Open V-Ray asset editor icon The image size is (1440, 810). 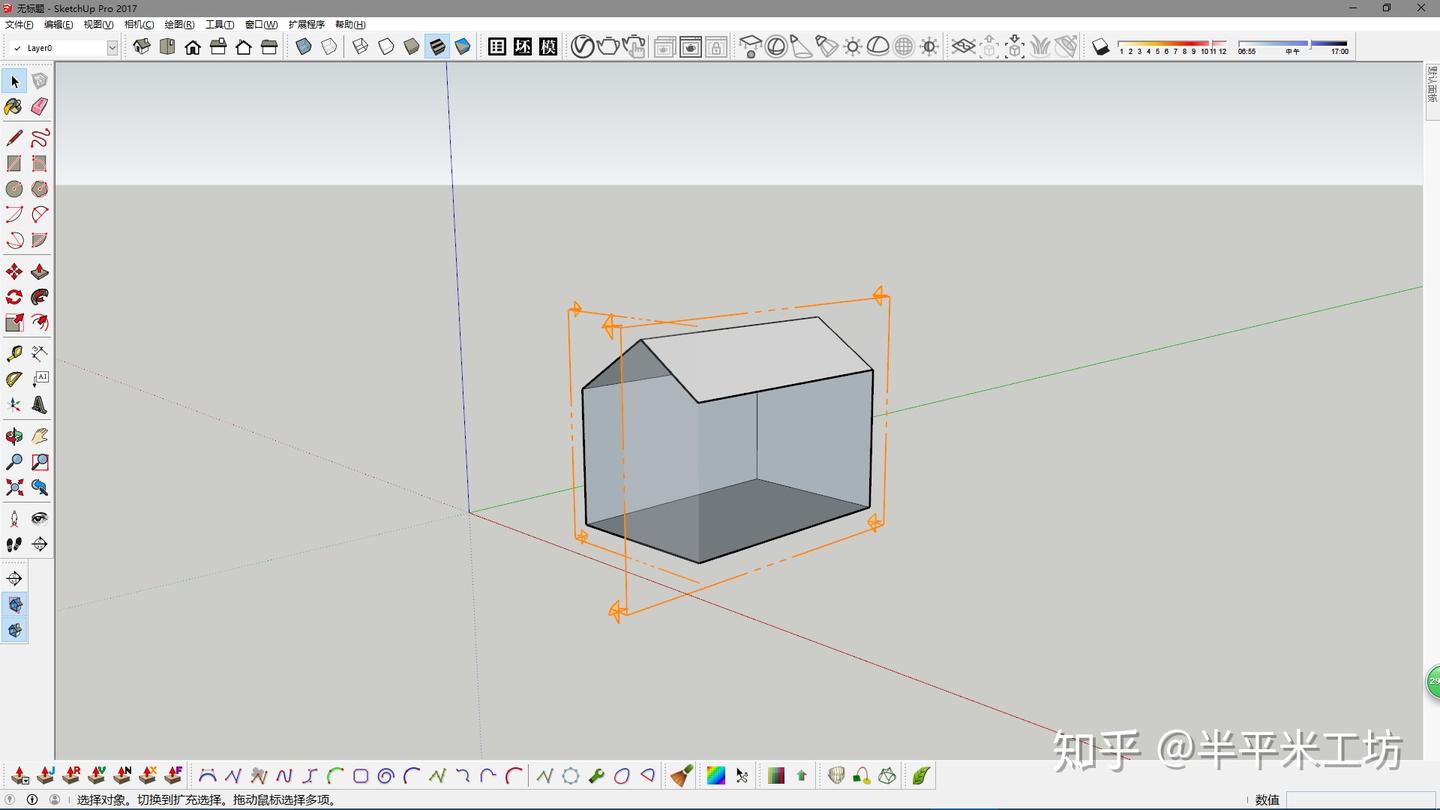point(582,47)
